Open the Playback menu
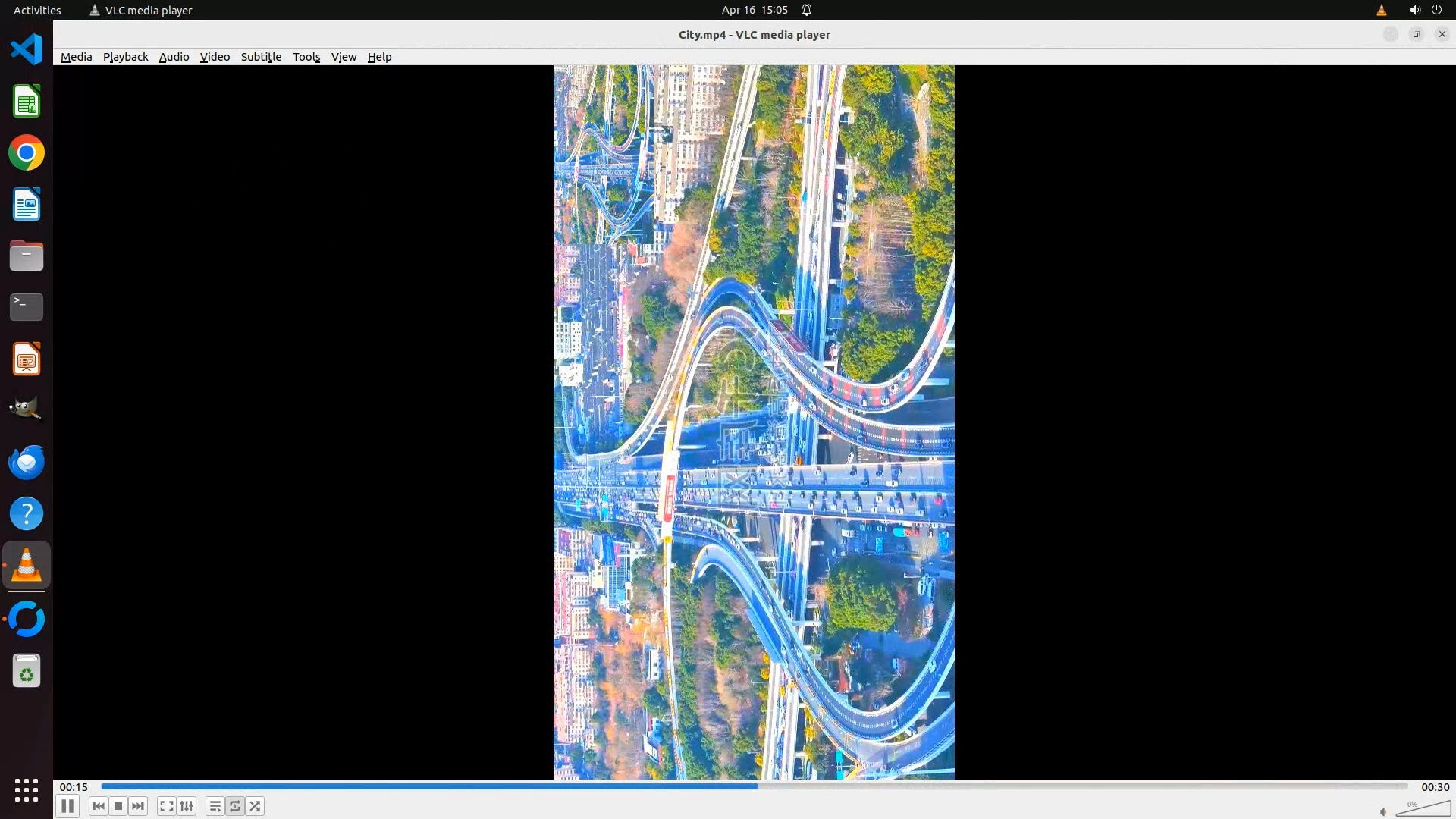This screenshot has height=819, width=1456. pos(125,57)
